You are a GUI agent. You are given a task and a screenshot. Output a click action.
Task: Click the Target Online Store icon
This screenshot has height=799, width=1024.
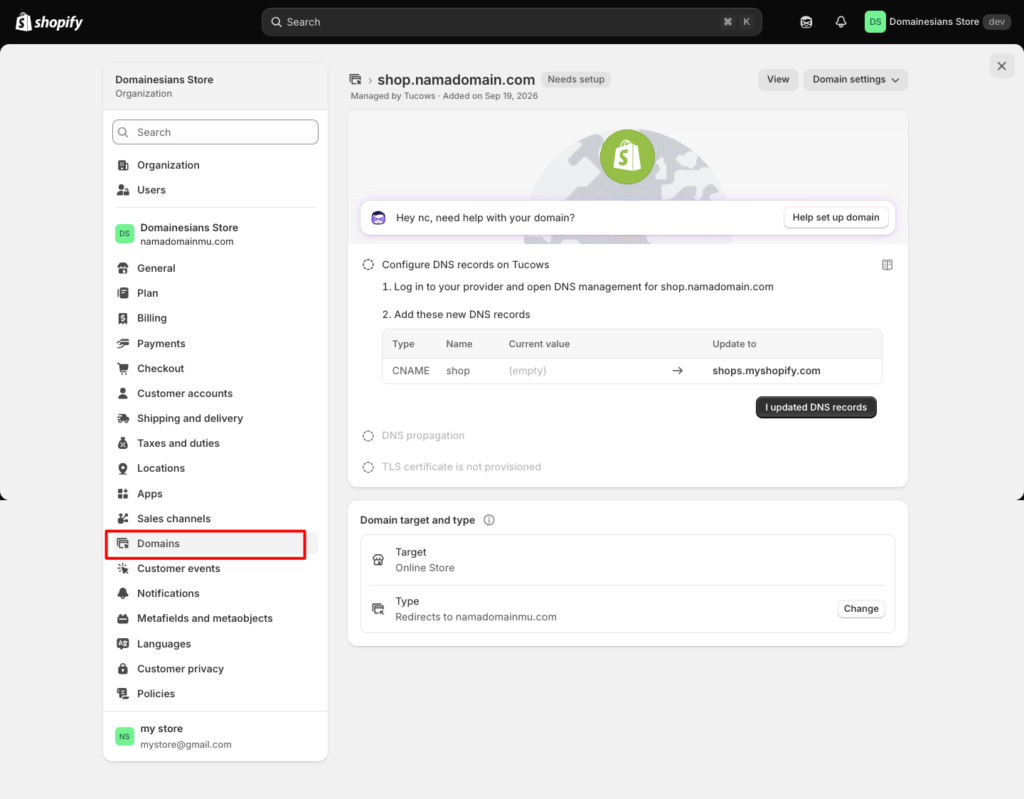coord(378,560)
